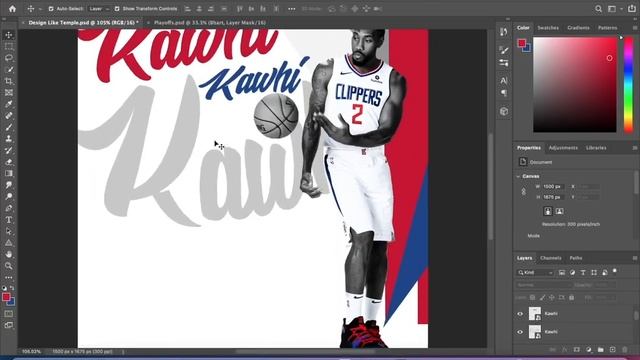640x360 pixels.
Task: Click portrait canvas orientation button
Action: coord(548,211)
